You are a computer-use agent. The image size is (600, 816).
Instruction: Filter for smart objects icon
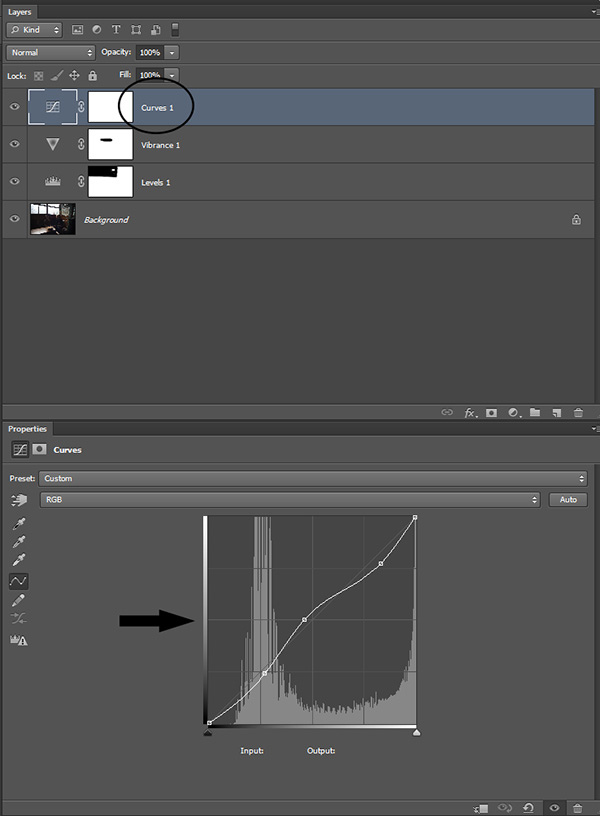(x=156, y=30)
